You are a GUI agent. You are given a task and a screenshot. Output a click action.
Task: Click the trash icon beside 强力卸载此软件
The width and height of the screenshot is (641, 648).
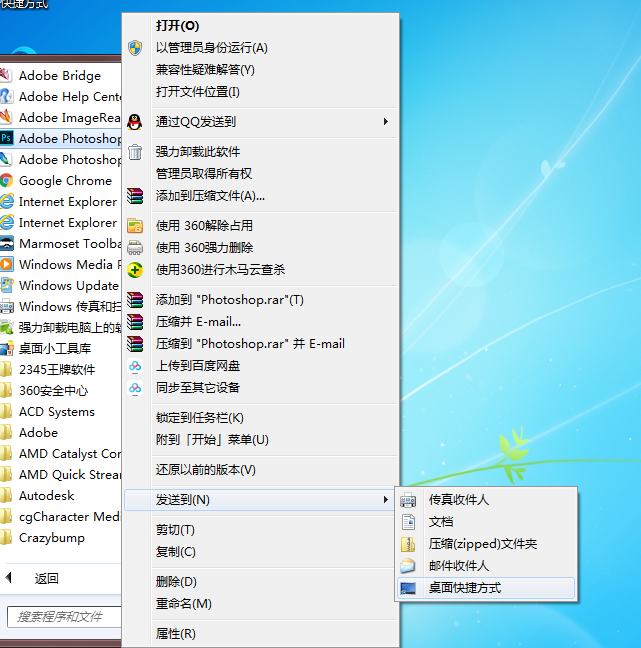[135, 152]
